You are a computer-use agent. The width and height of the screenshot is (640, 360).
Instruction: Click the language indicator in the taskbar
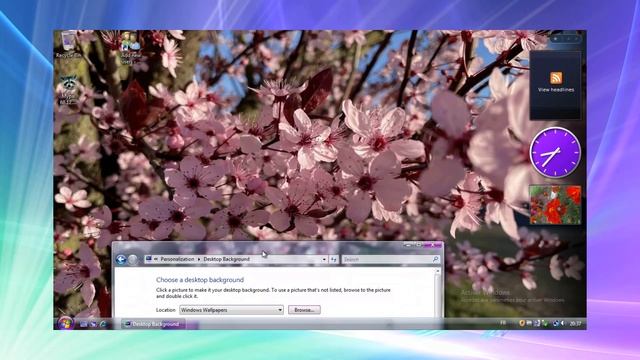click(x=503, y=323)
